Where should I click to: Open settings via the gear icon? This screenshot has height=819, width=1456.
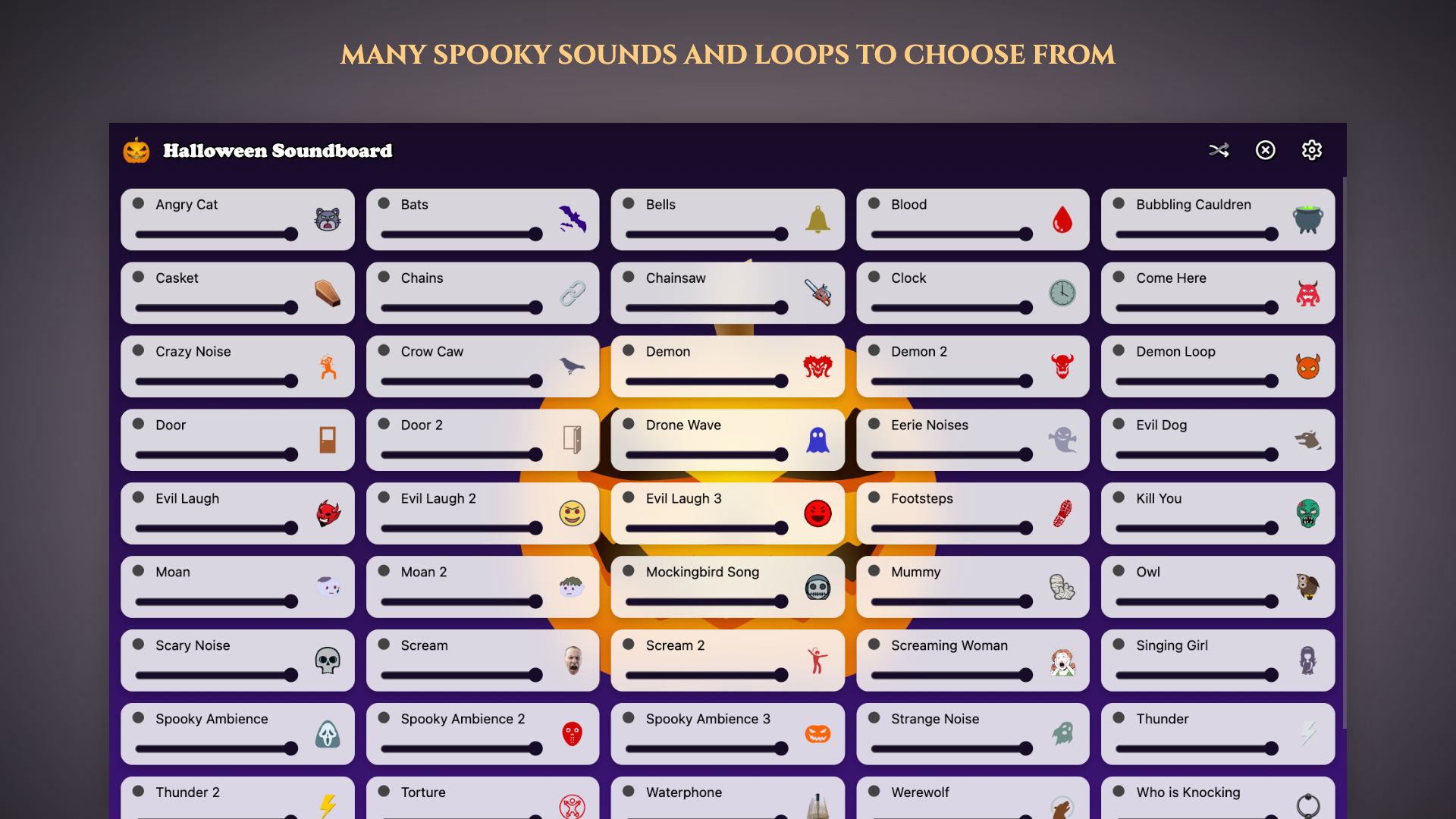[x=1311, y=150]
